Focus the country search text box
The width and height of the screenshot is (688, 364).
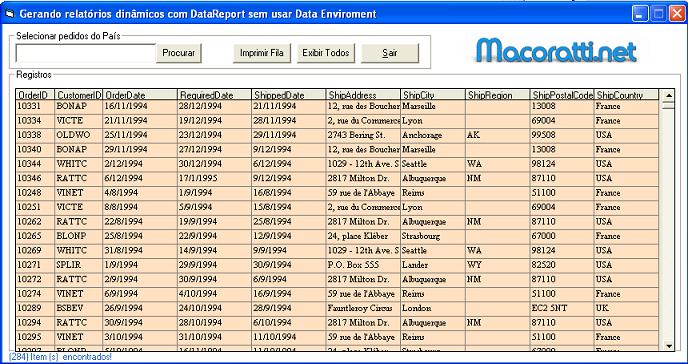click(x=86, y=53)
